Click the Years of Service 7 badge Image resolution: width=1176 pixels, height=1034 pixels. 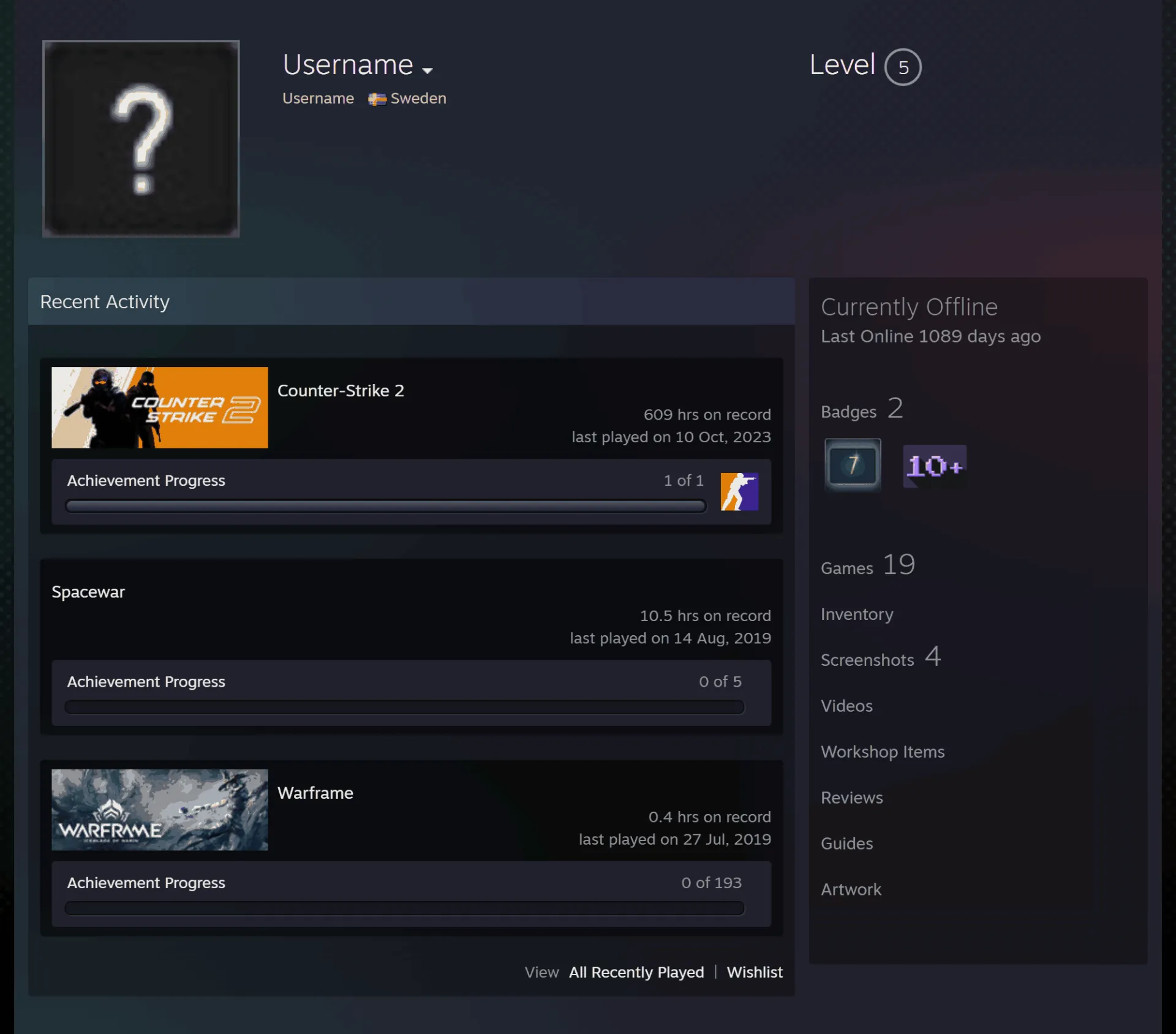[x=853, y=465]
